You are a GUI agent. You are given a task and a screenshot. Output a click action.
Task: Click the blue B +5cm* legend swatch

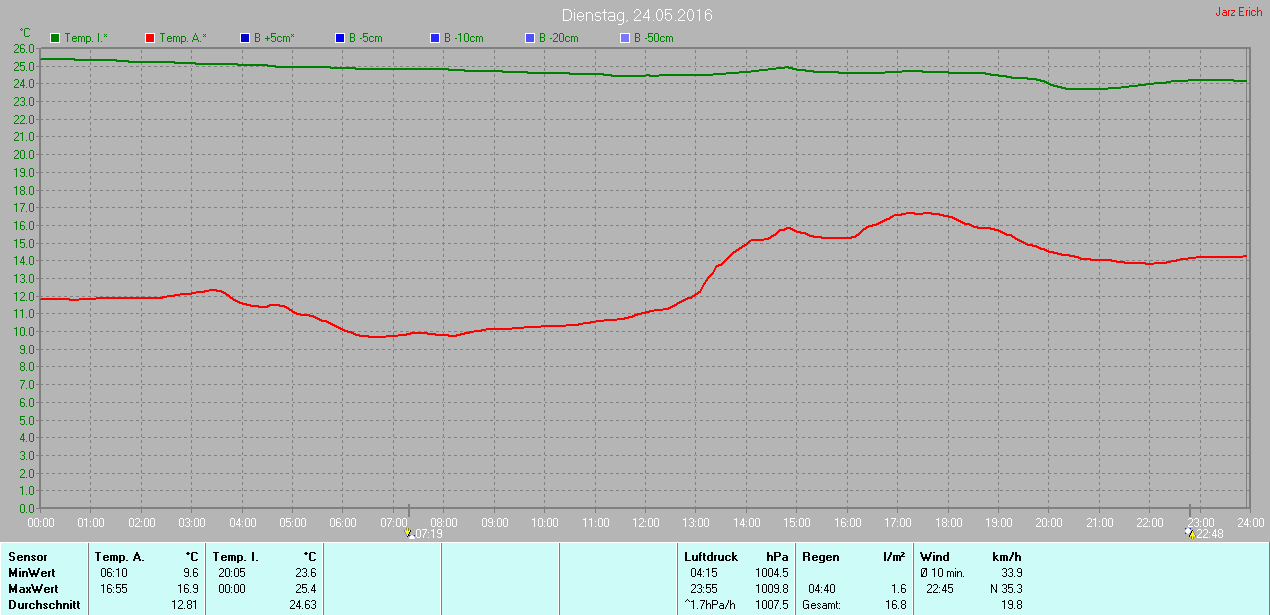(x=245, y=38)
